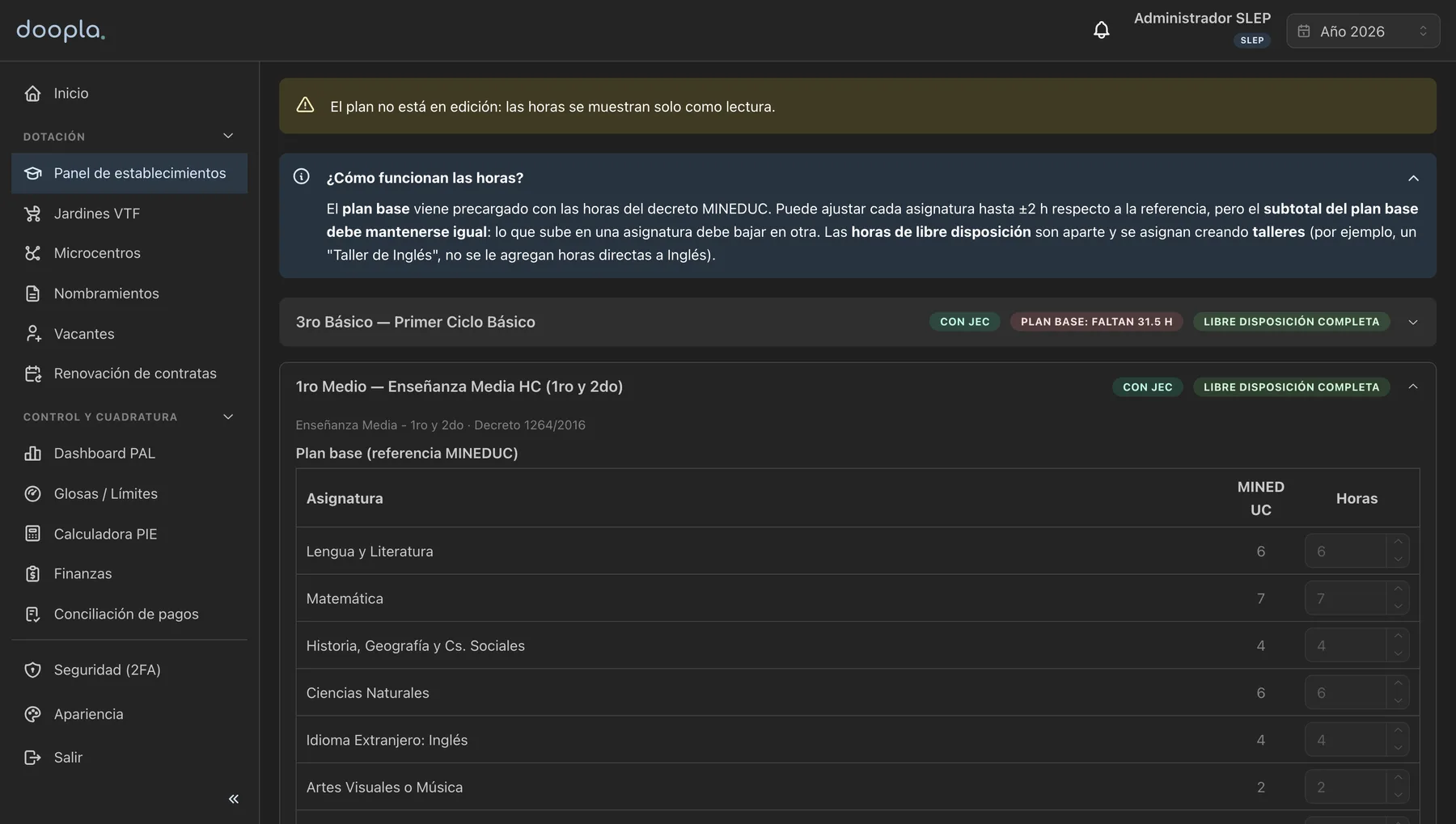Expand the 3ro Básico course card
Screen dimensions: 1456x824
1413,322
